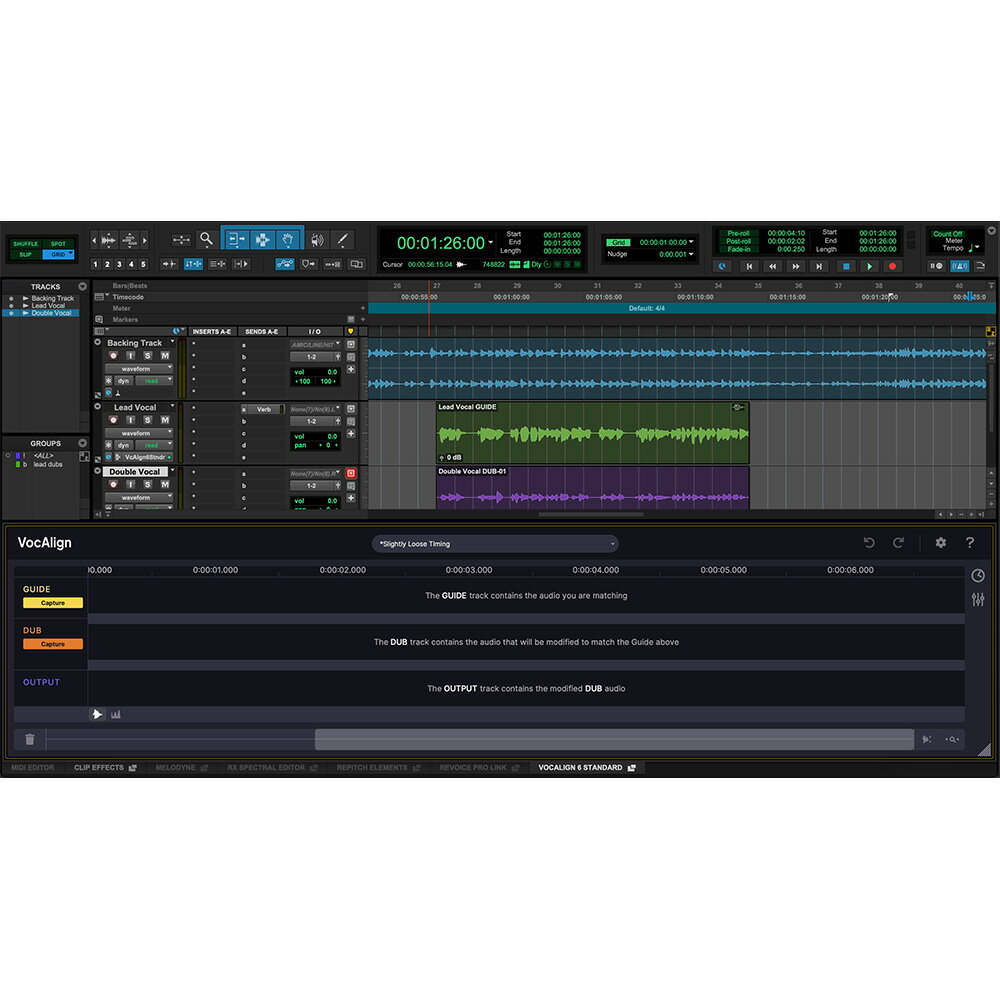The width and height of the screenshot is (1000, 1000).
Task: Select the Grabber hand tool
Action: point(290,240)
